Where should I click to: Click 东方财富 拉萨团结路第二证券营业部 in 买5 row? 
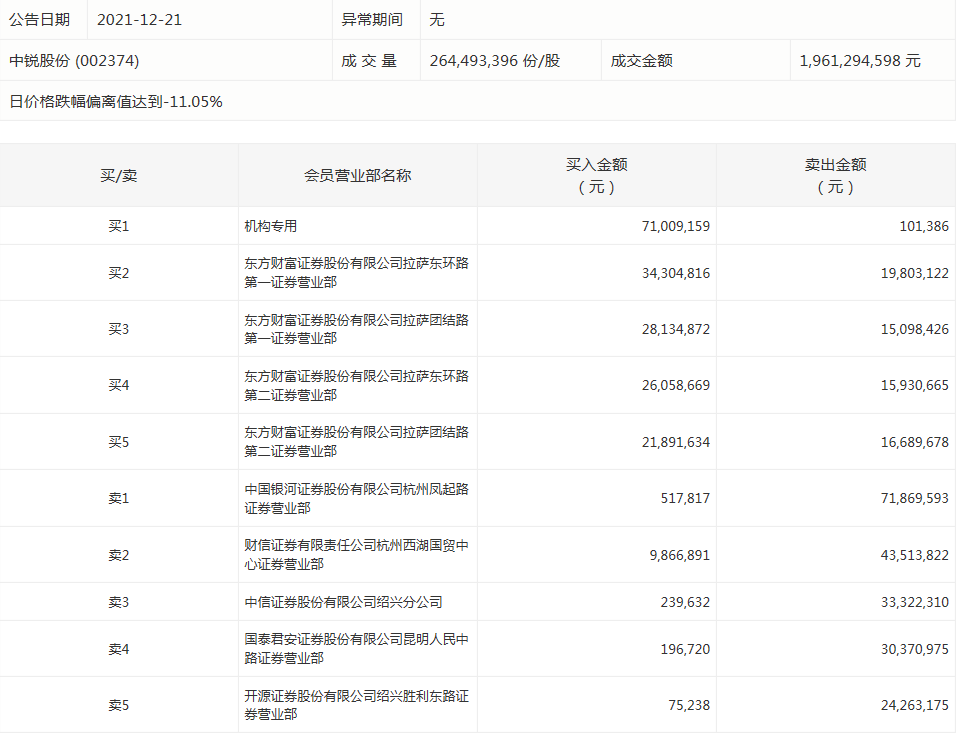point(356,441)
